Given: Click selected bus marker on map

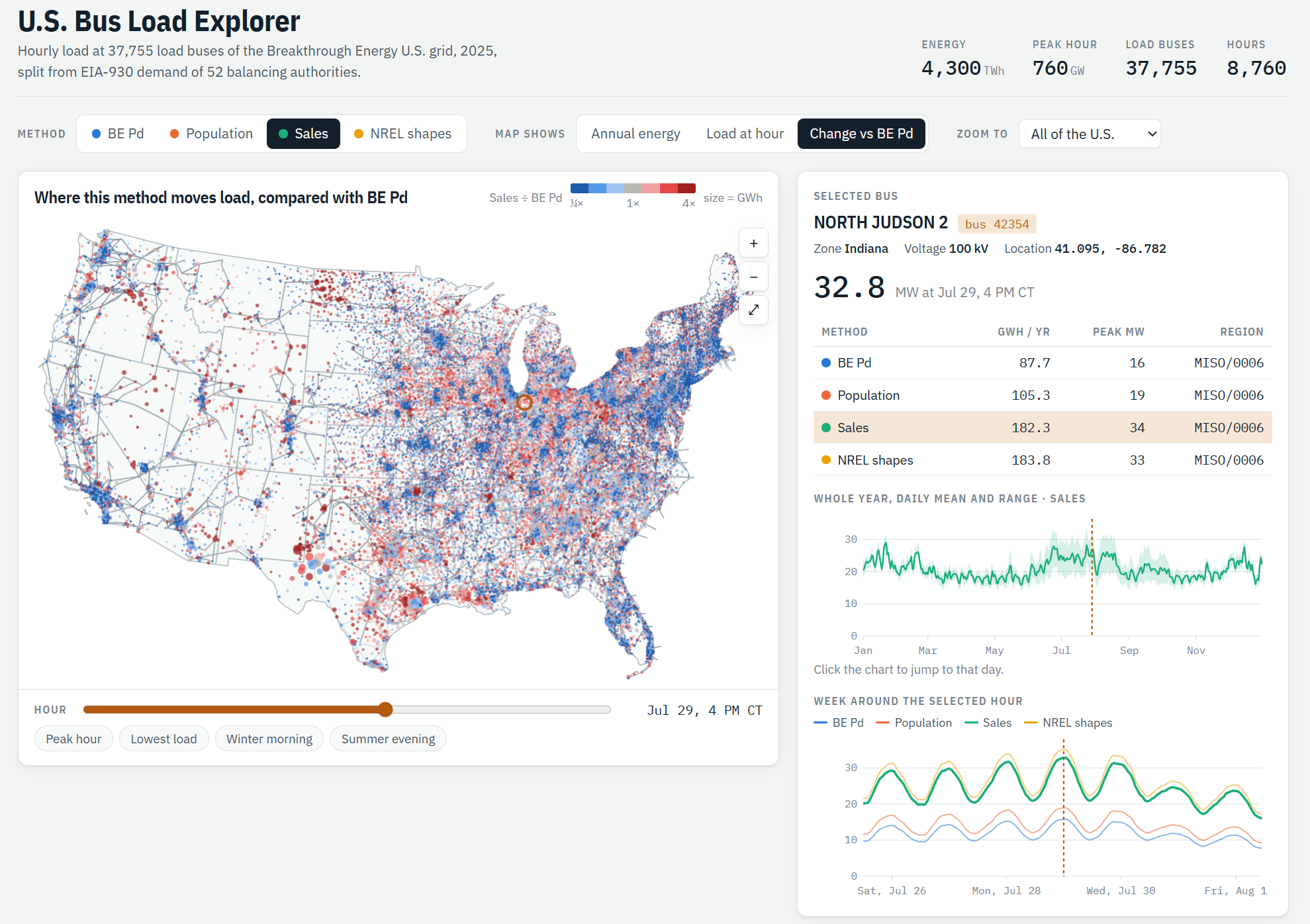Looking at the screenshot, I should click(x=524, y=402).
